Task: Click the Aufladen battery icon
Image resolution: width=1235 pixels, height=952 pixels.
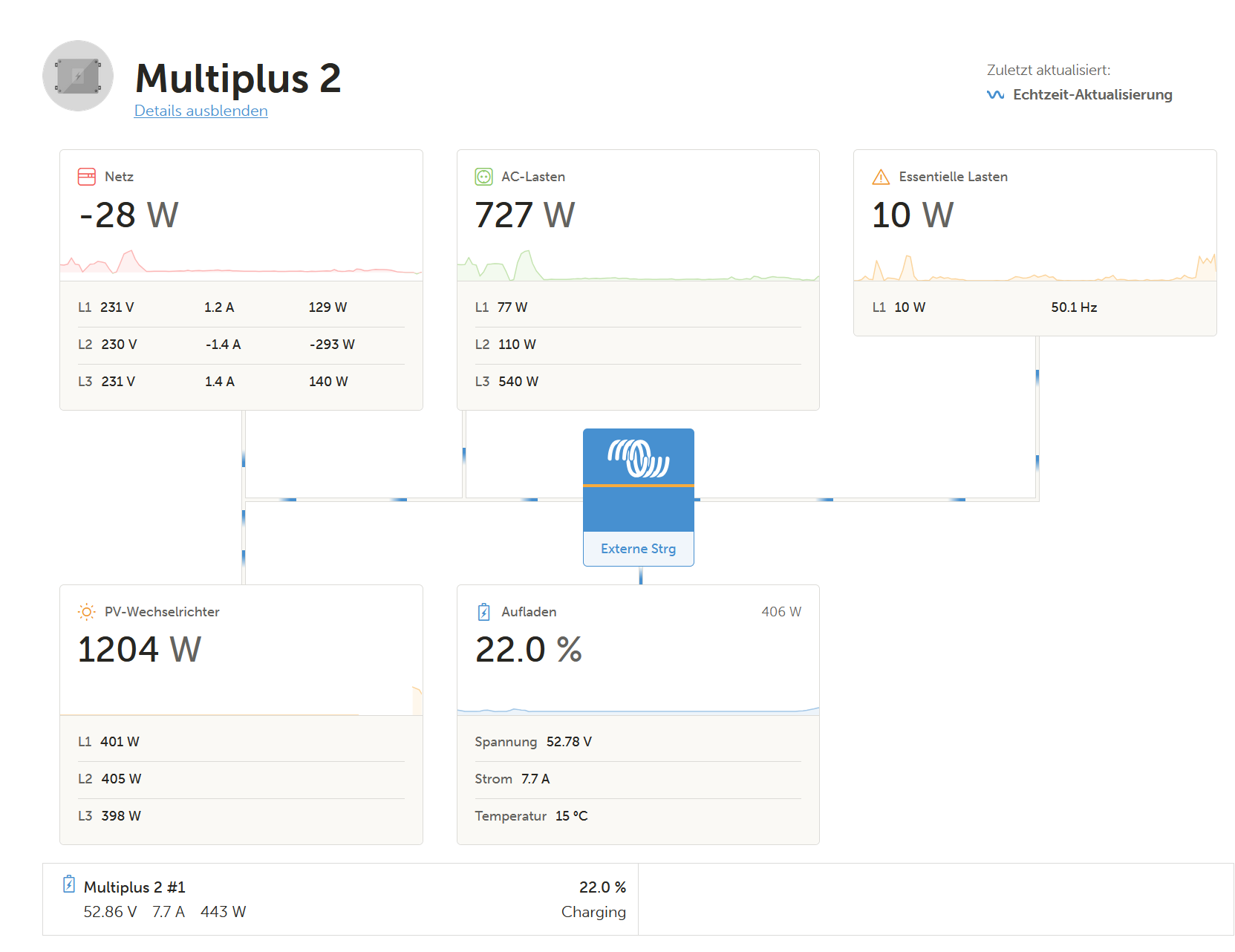Action: [483, 612]
